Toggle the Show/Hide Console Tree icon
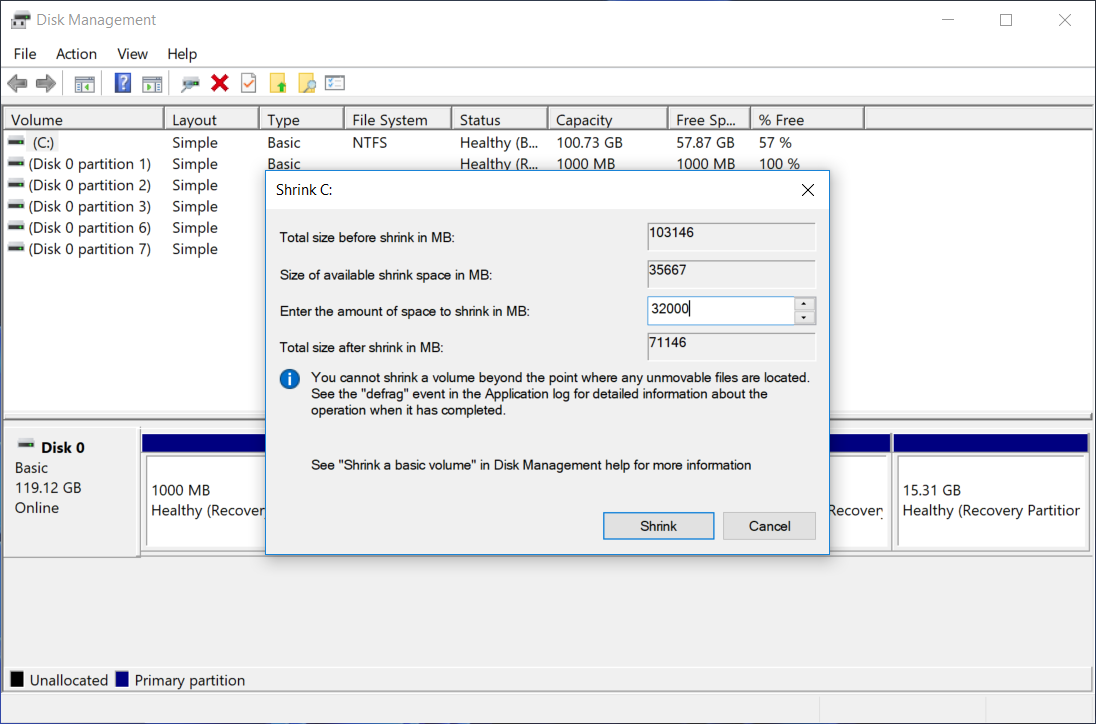The width and height of the screenshot is (1096, 724). [85, 84]
